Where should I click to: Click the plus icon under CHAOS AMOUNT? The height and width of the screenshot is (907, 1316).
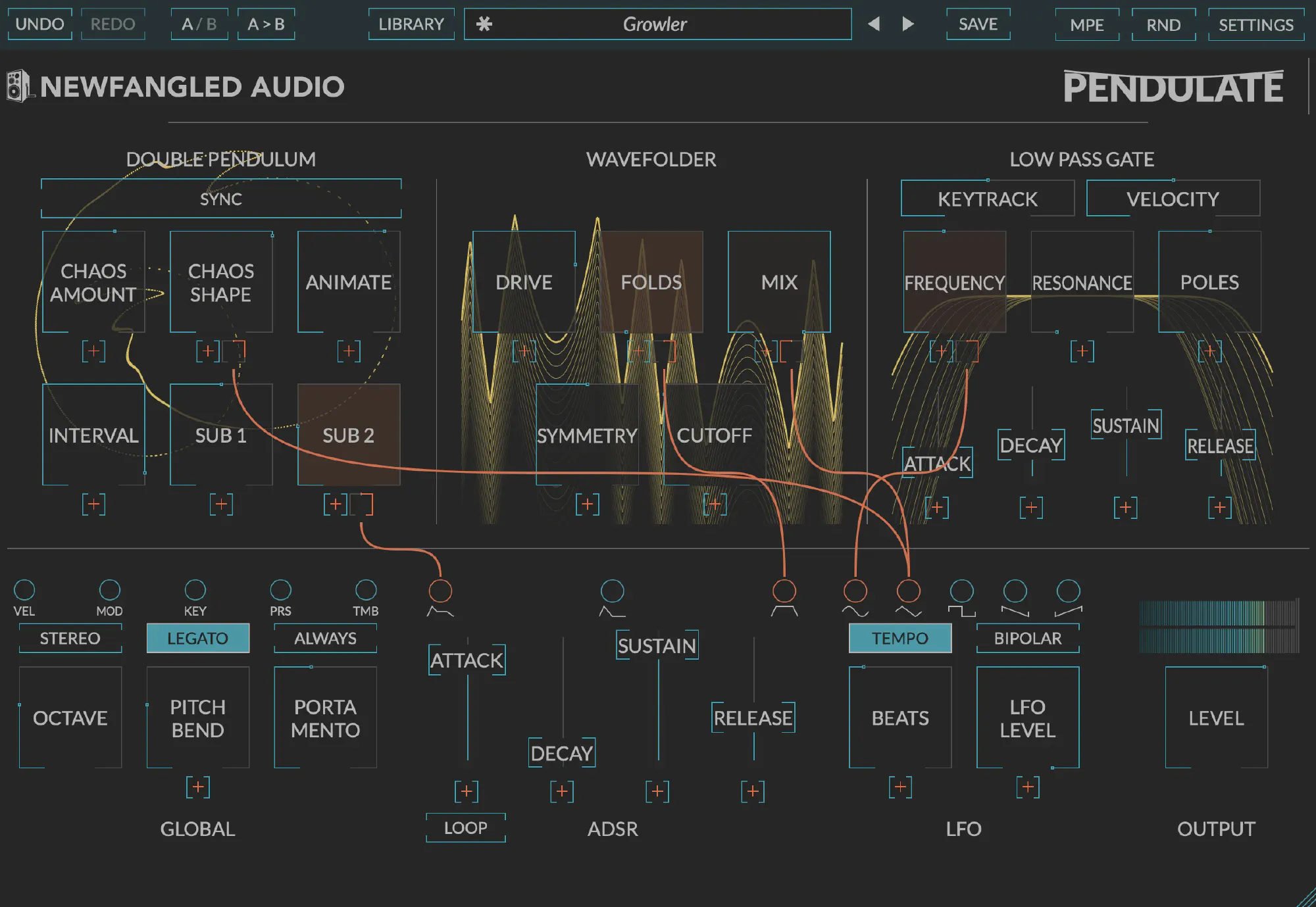(93, 351)
